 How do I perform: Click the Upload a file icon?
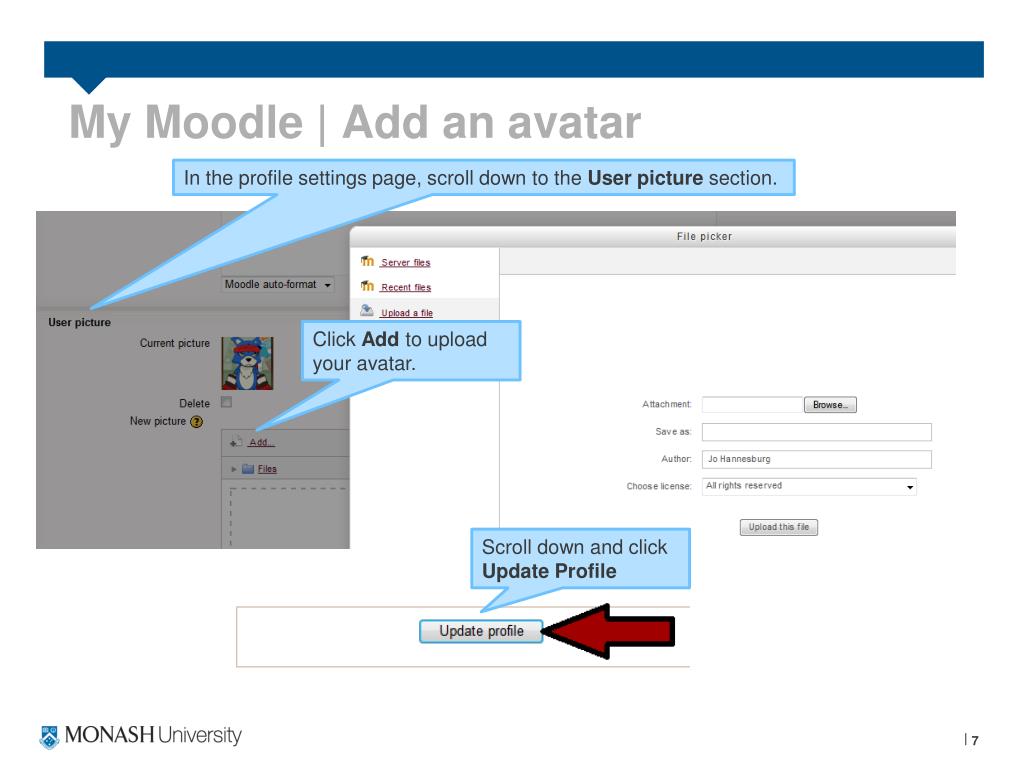(x=367, y=311)
